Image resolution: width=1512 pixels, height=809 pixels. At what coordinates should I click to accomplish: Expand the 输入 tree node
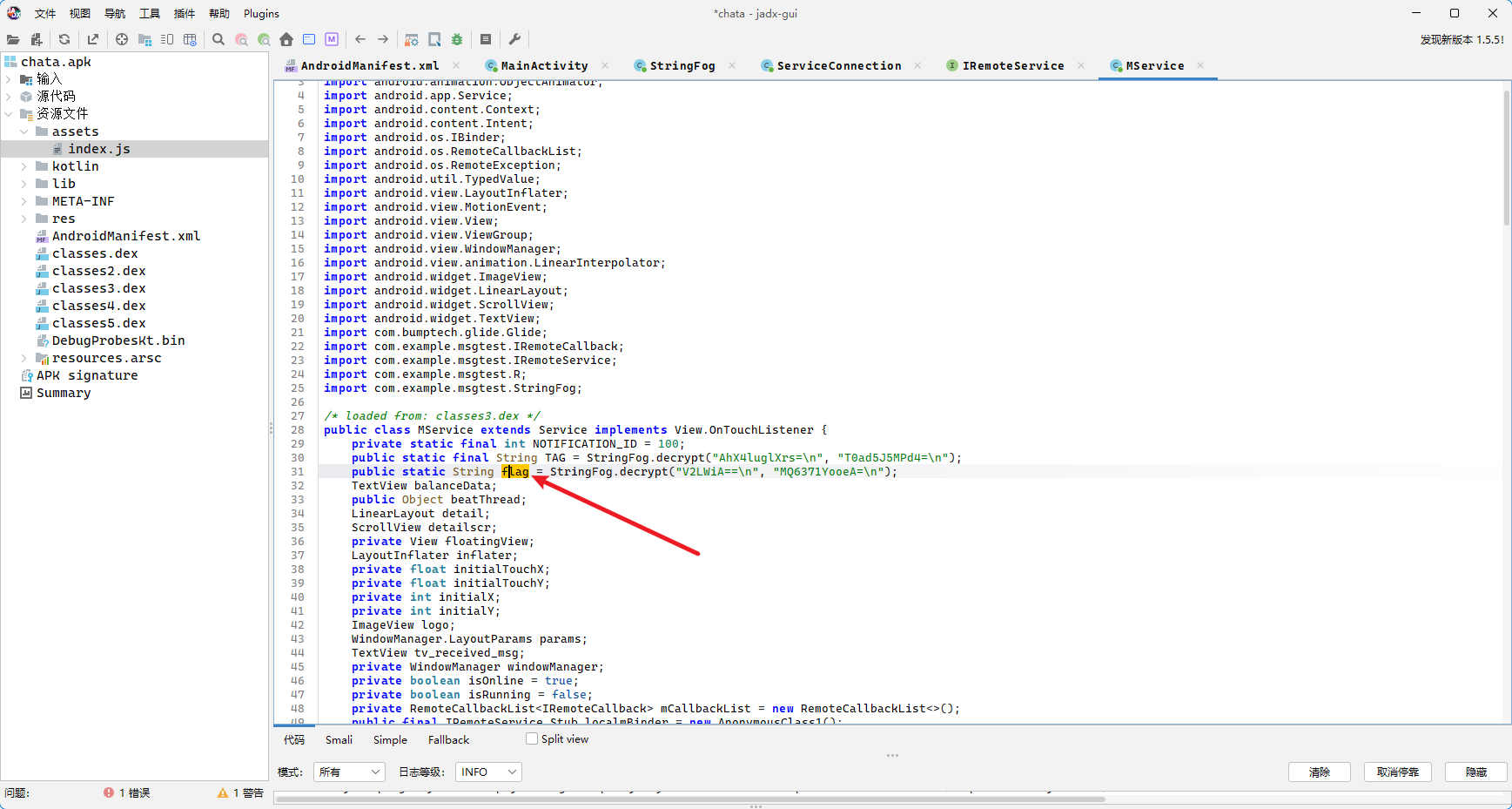coord(9,79)
